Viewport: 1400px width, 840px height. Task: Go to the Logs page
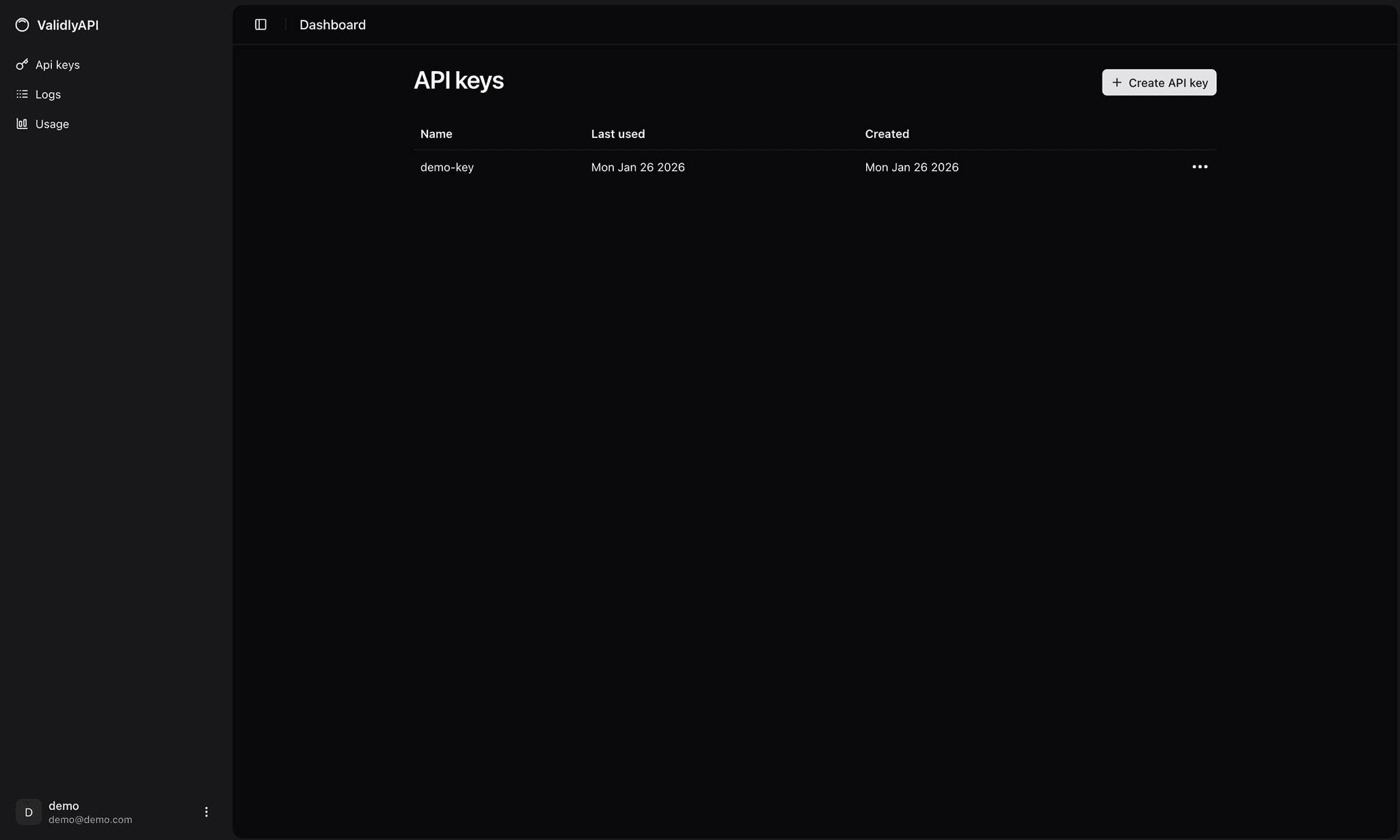(48, 94)
